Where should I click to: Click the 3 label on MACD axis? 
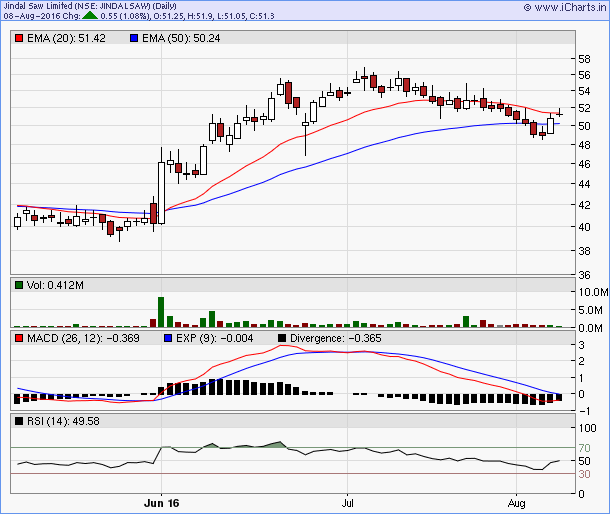[x=582, y=345]
